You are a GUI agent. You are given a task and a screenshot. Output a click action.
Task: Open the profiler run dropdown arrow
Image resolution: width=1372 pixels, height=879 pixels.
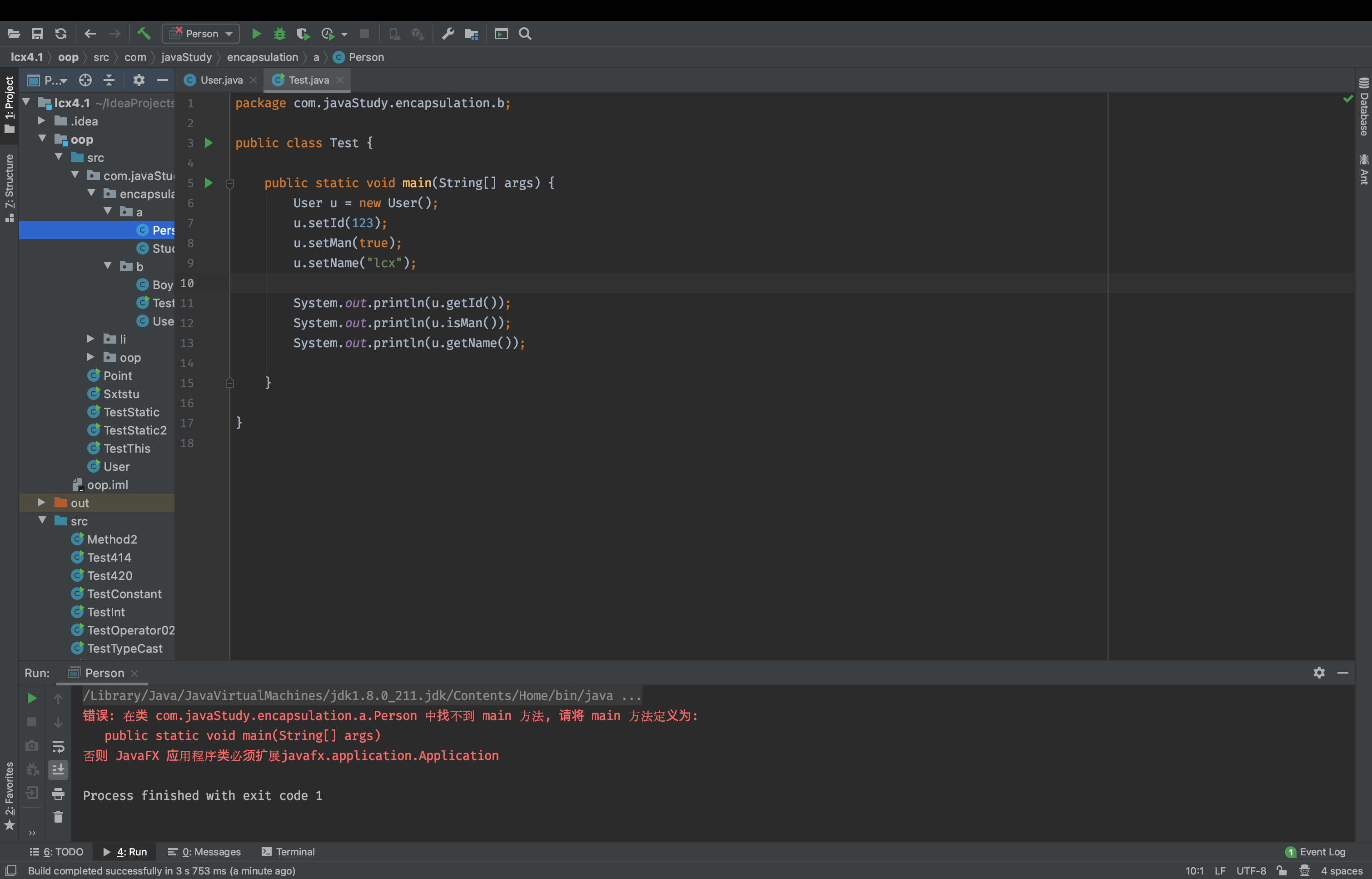click(x=344, y=34)
